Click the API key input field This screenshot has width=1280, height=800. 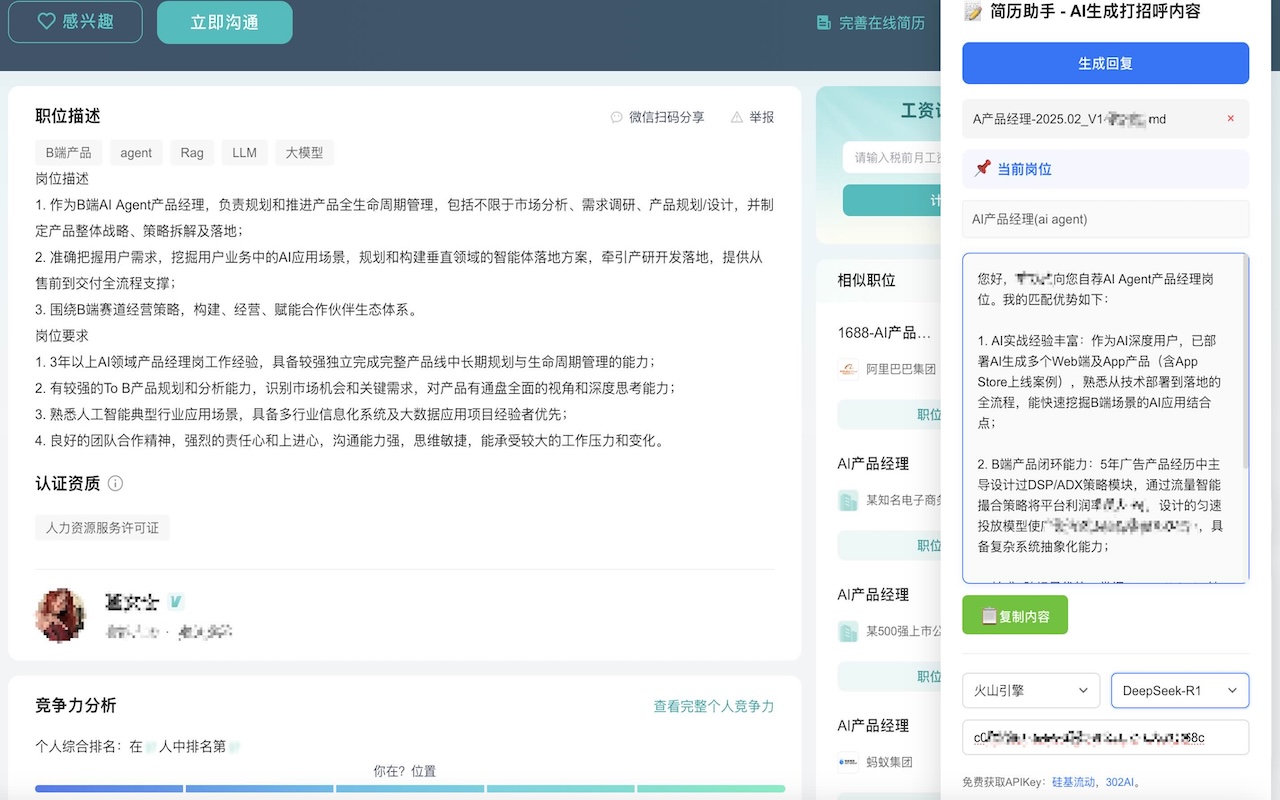1105,737
